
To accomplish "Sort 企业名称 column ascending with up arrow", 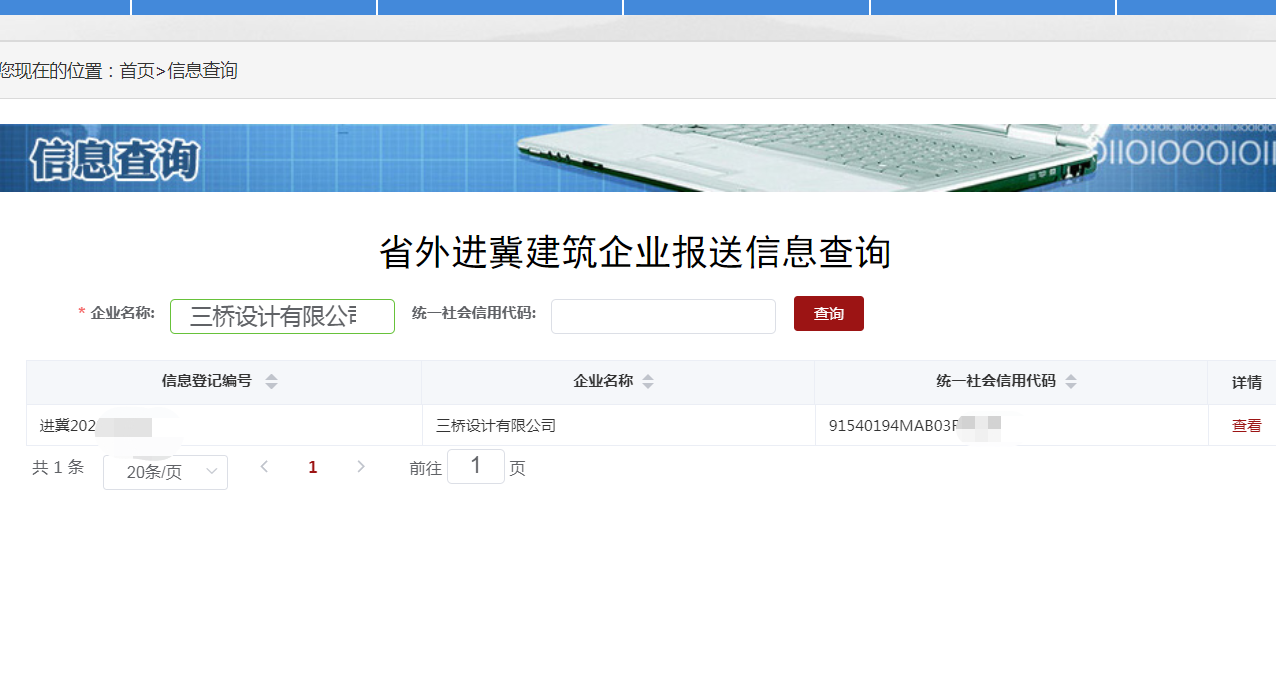I will coord(648,377).
